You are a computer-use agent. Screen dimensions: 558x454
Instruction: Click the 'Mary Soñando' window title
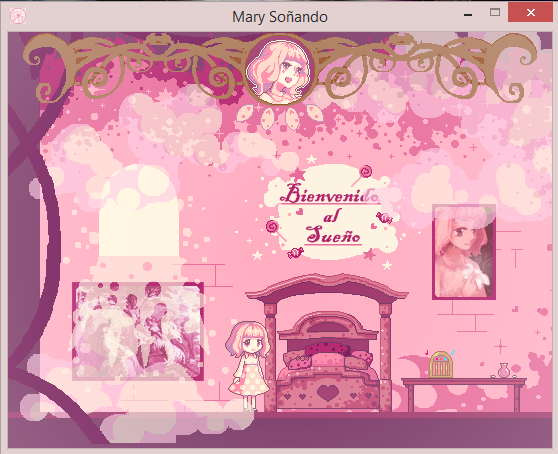point(280,17)
